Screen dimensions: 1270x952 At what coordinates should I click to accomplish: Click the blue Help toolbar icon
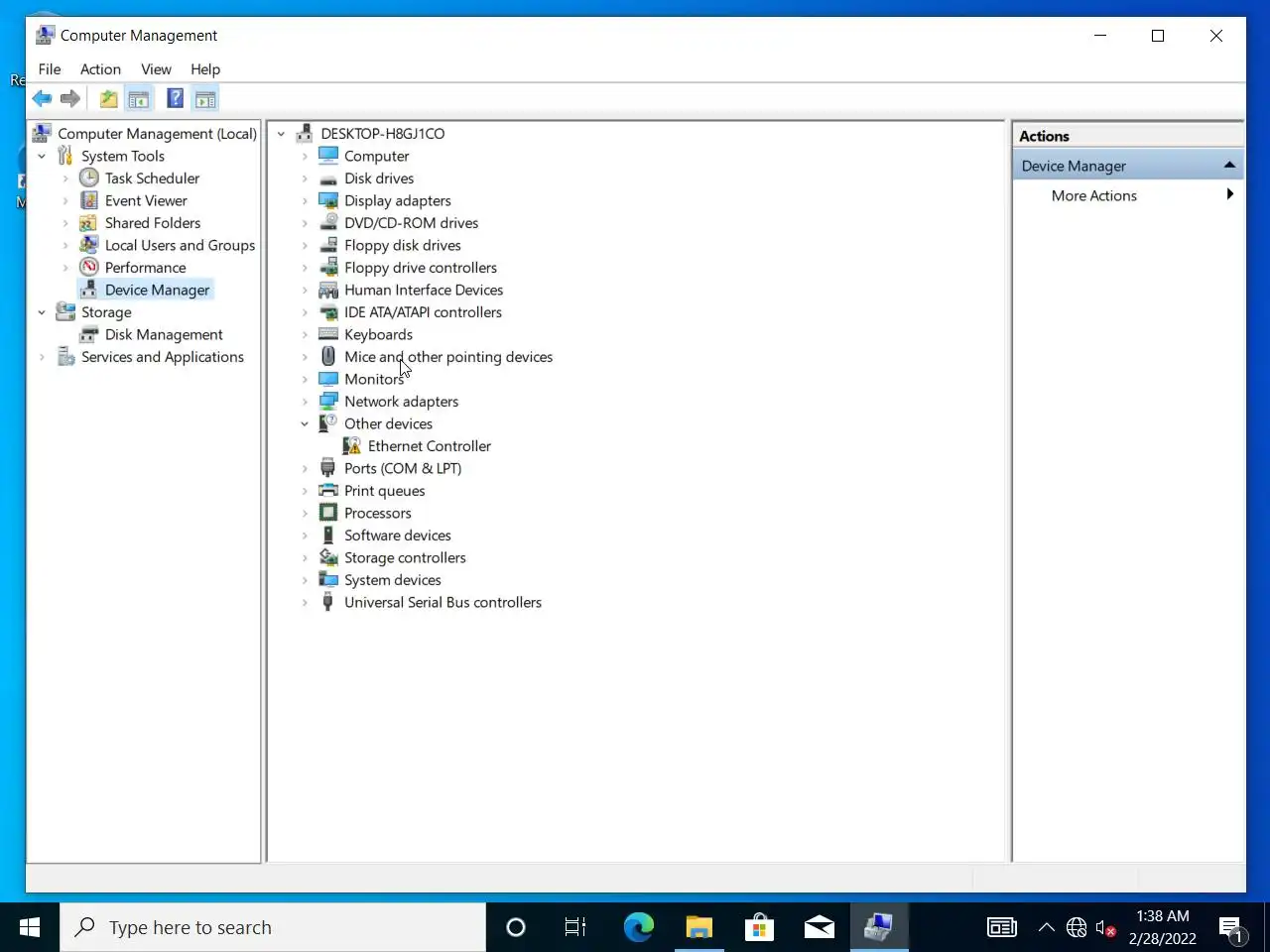175,98
